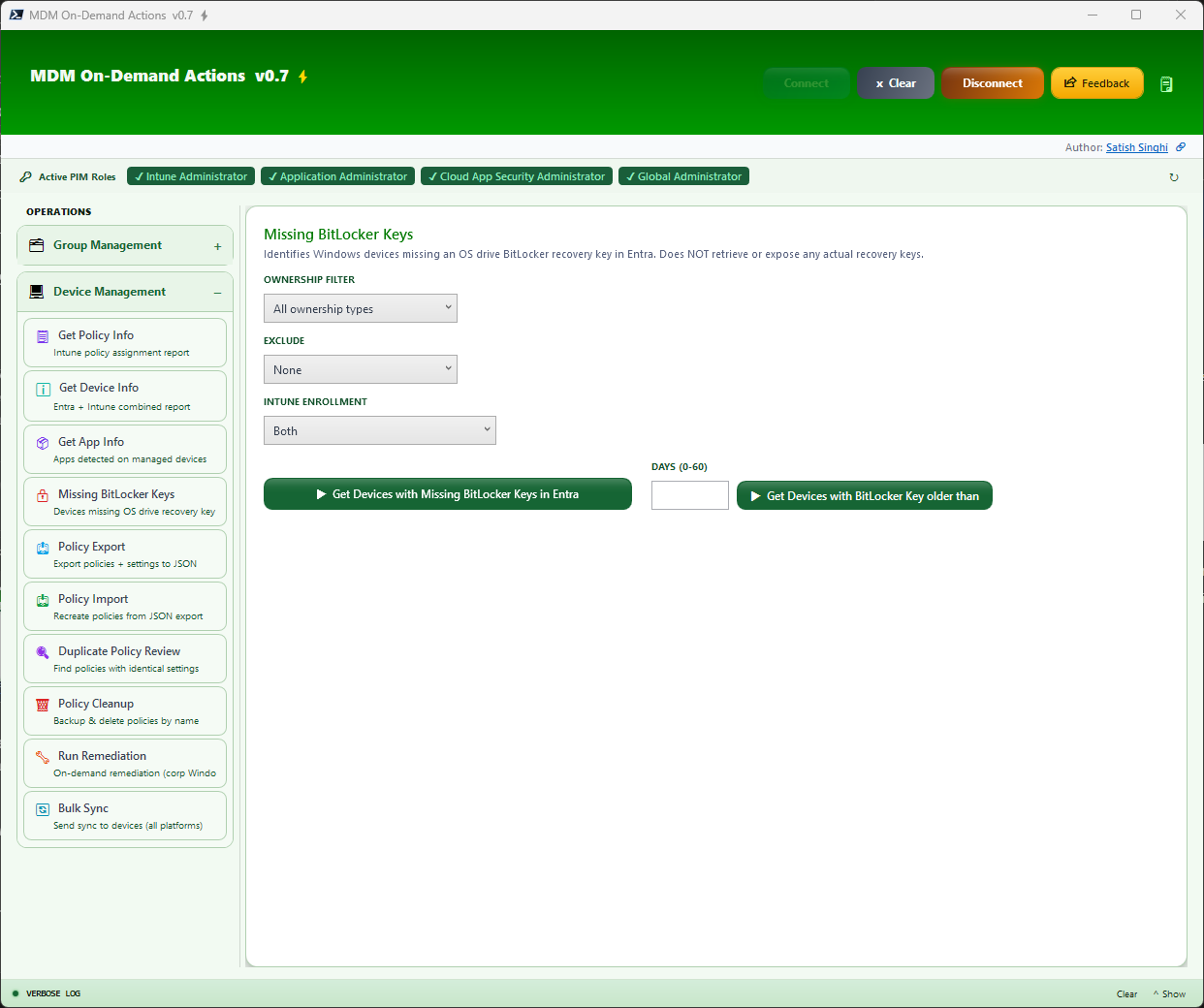Click the Days (0-60) input field

click(x=690, y=495)
